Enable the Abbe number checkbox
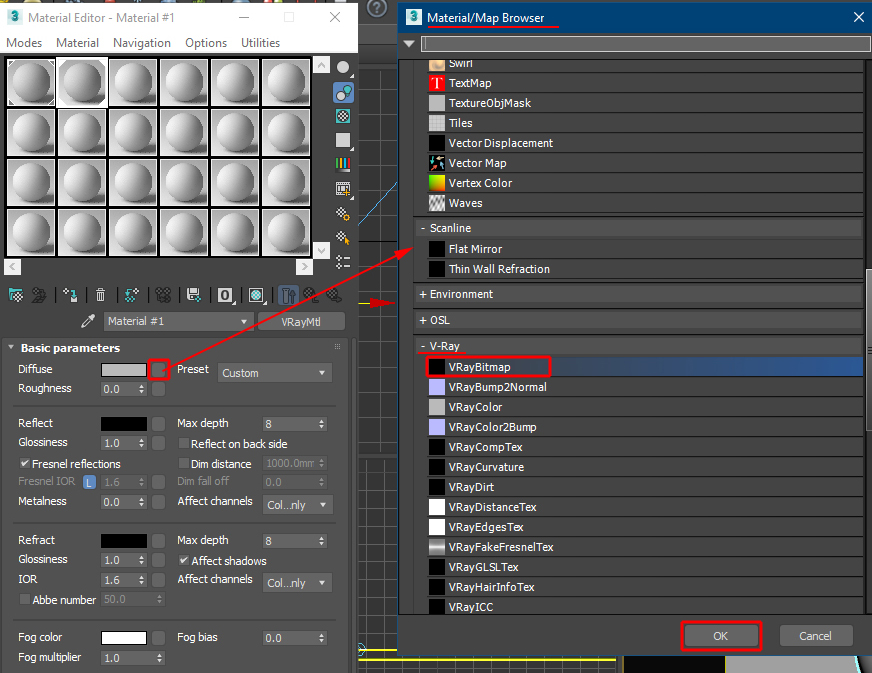Screen dimensions: 872x673 coord(24,599)
